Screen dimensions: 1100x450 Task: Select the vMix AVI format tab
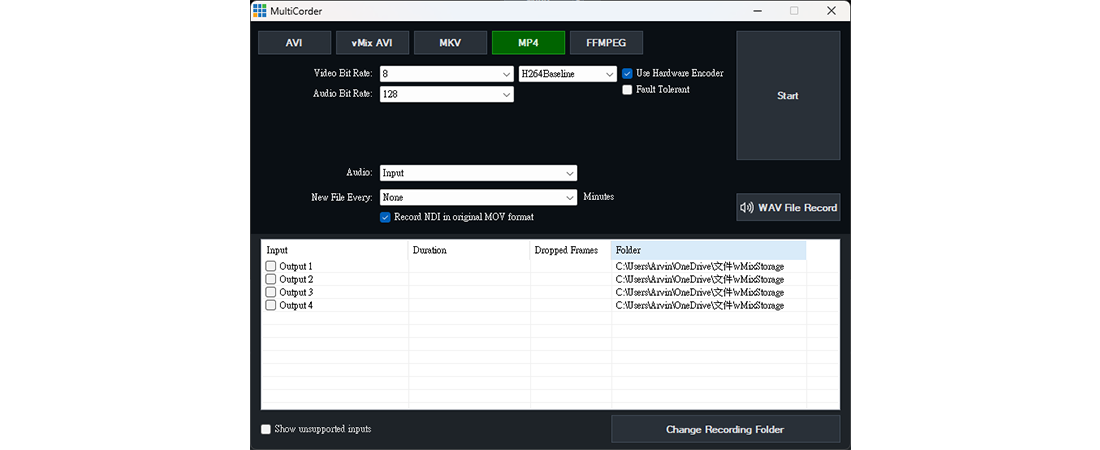[x=372, y=42]
